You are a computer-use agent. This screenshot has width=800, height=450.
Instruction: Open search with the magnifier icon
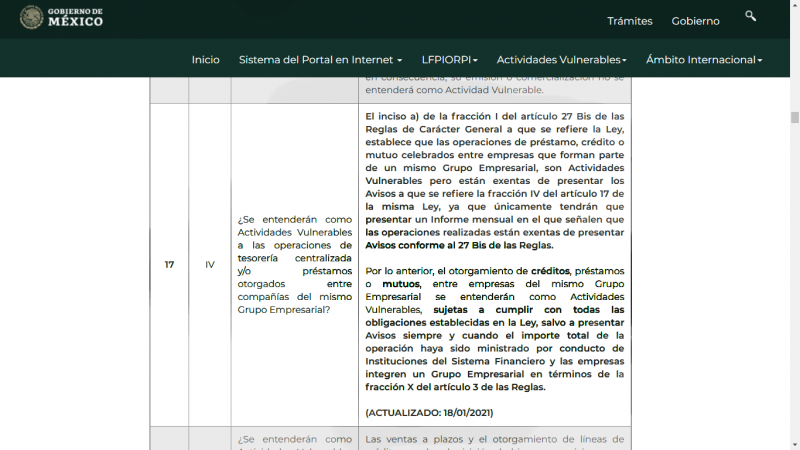(751, 17)
